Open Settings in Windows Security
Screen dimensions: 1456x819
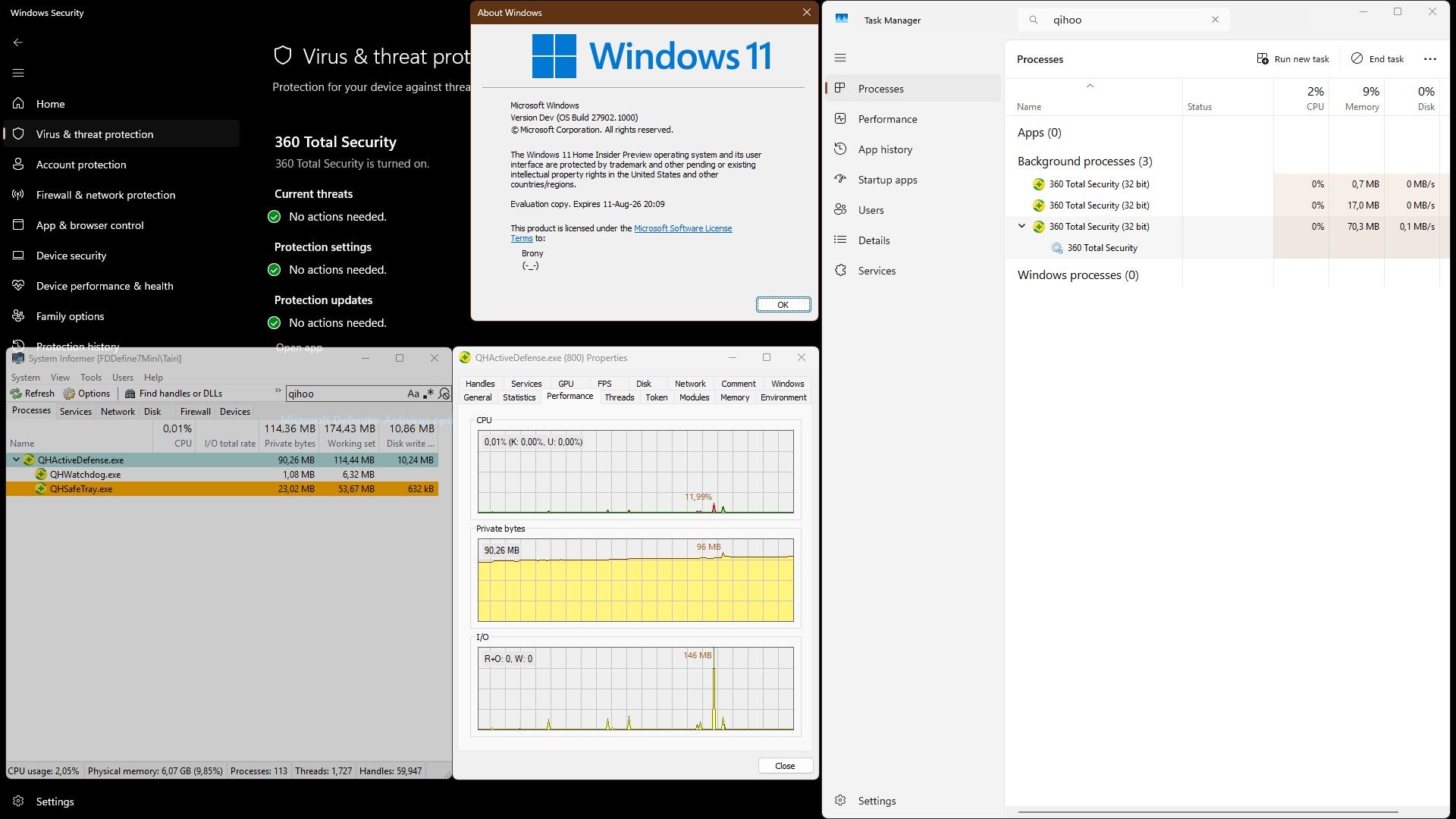click(x=121, y=802)
